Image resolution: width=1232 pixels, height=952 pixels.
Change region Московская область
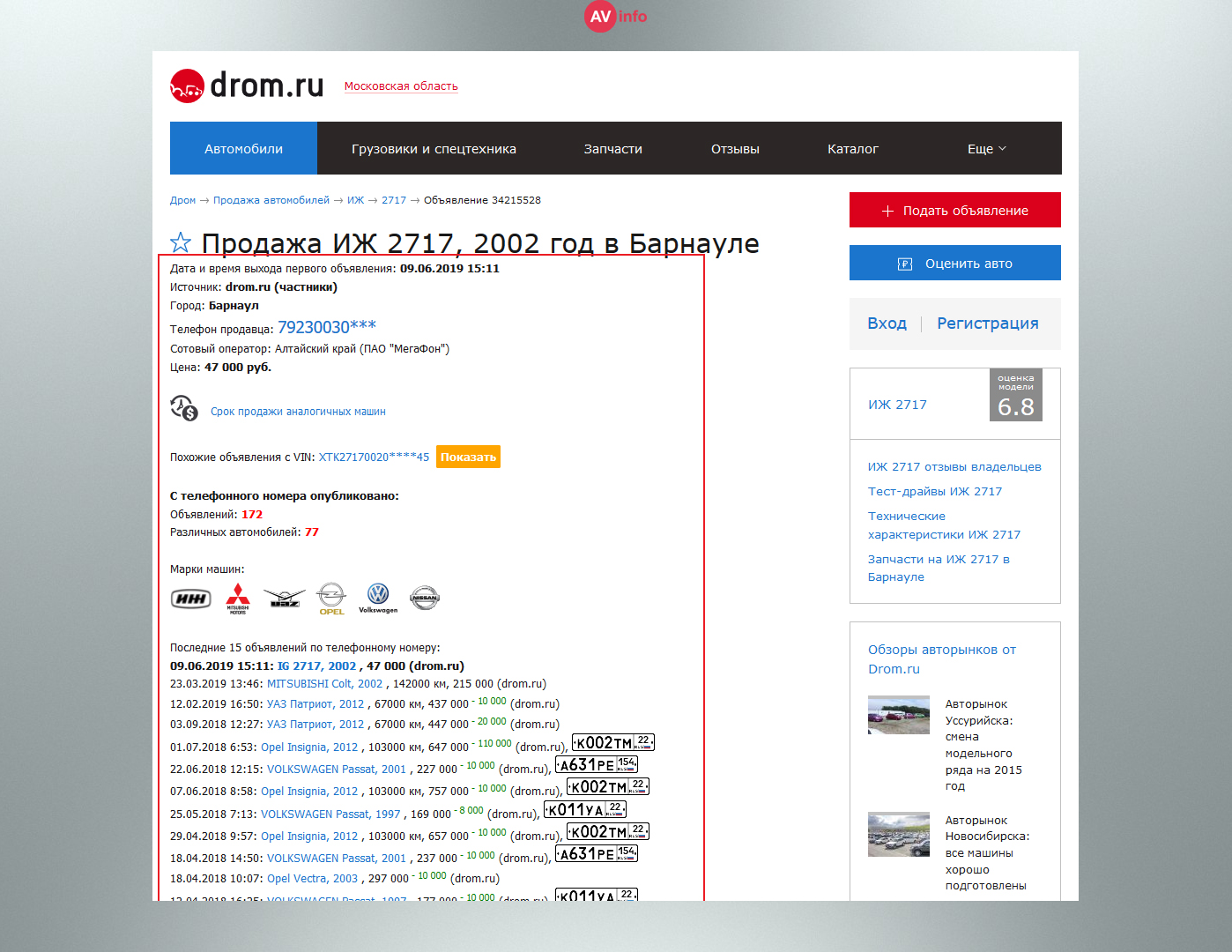(401, 86)
